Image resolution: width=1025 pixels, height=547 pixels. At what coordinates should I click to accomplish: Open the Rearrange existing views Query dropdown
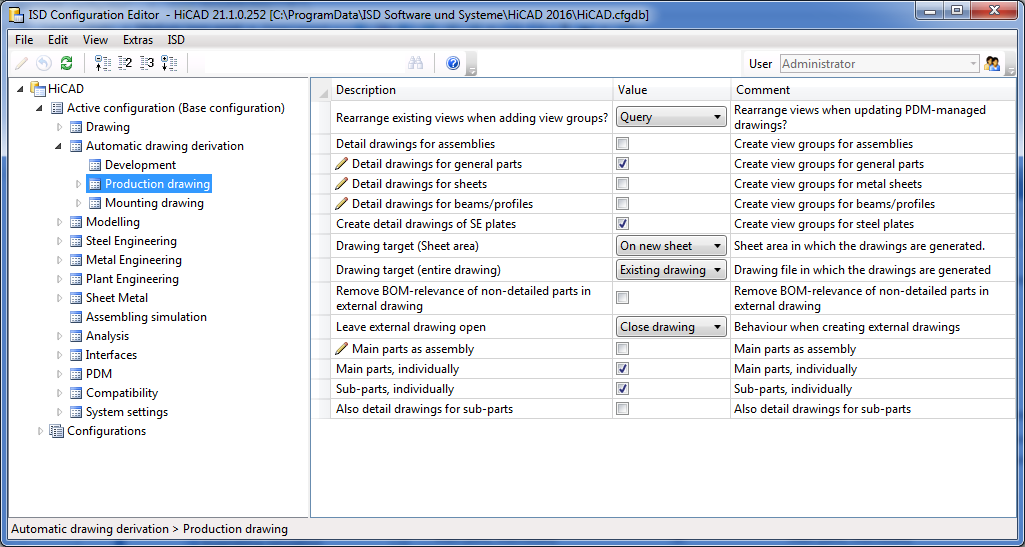[671, 117]
